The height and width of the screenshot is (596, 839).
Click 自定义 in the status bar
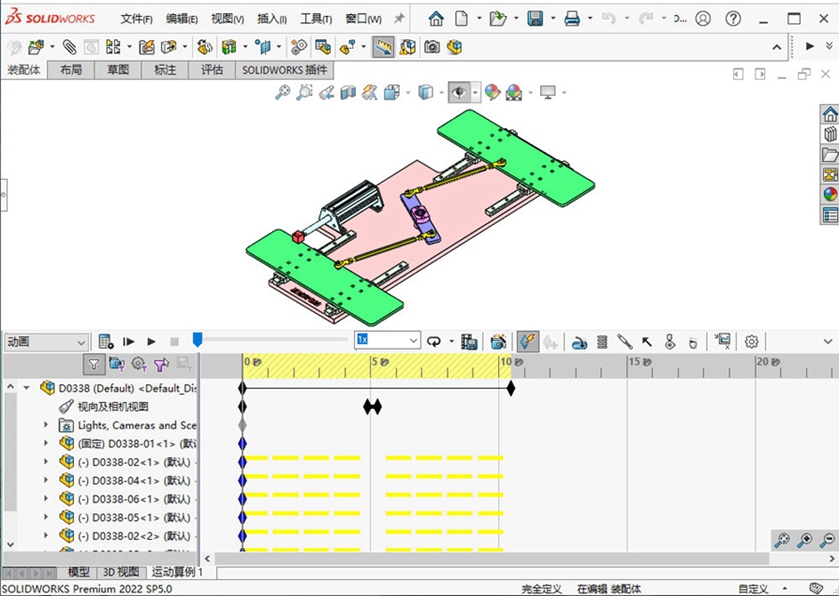[753, 589]
